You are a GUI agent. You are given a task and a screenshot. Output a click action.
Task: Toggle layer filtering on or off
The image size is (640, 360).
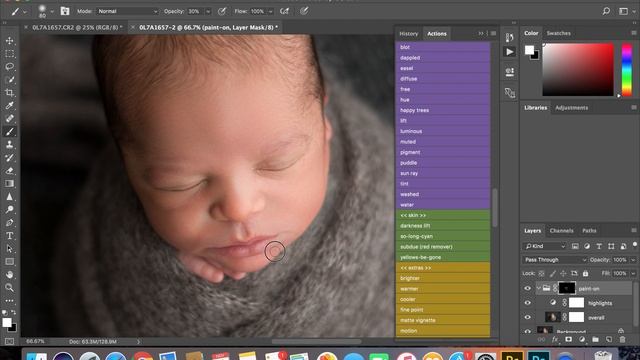(635, 244)
